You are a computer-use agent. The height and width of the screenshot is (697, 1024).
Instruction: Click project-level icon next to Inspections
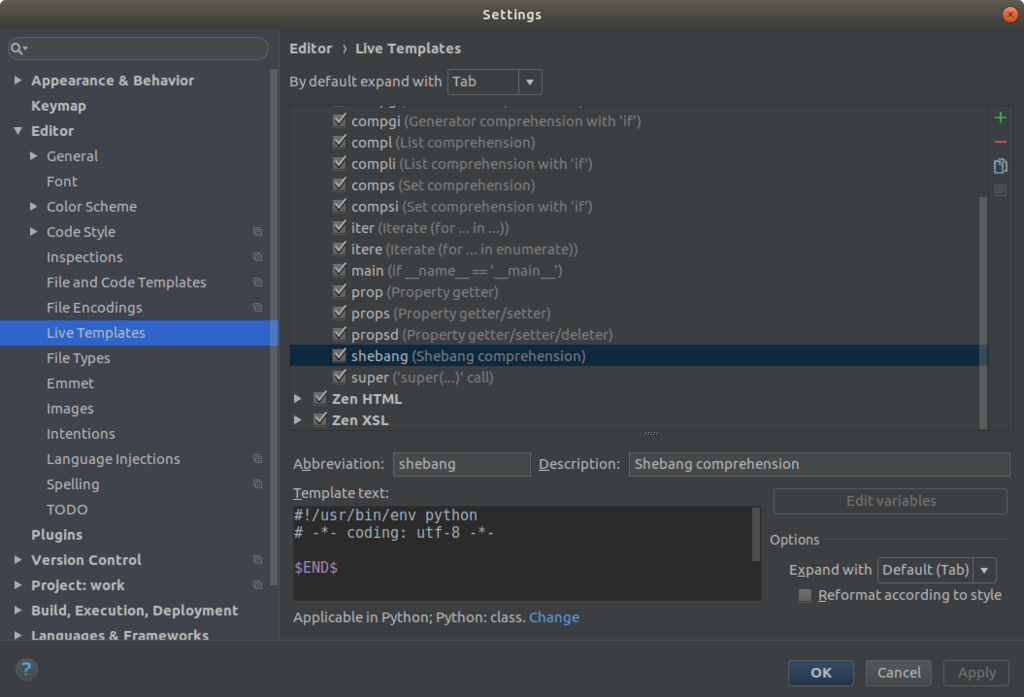click(x=257, y=257)
